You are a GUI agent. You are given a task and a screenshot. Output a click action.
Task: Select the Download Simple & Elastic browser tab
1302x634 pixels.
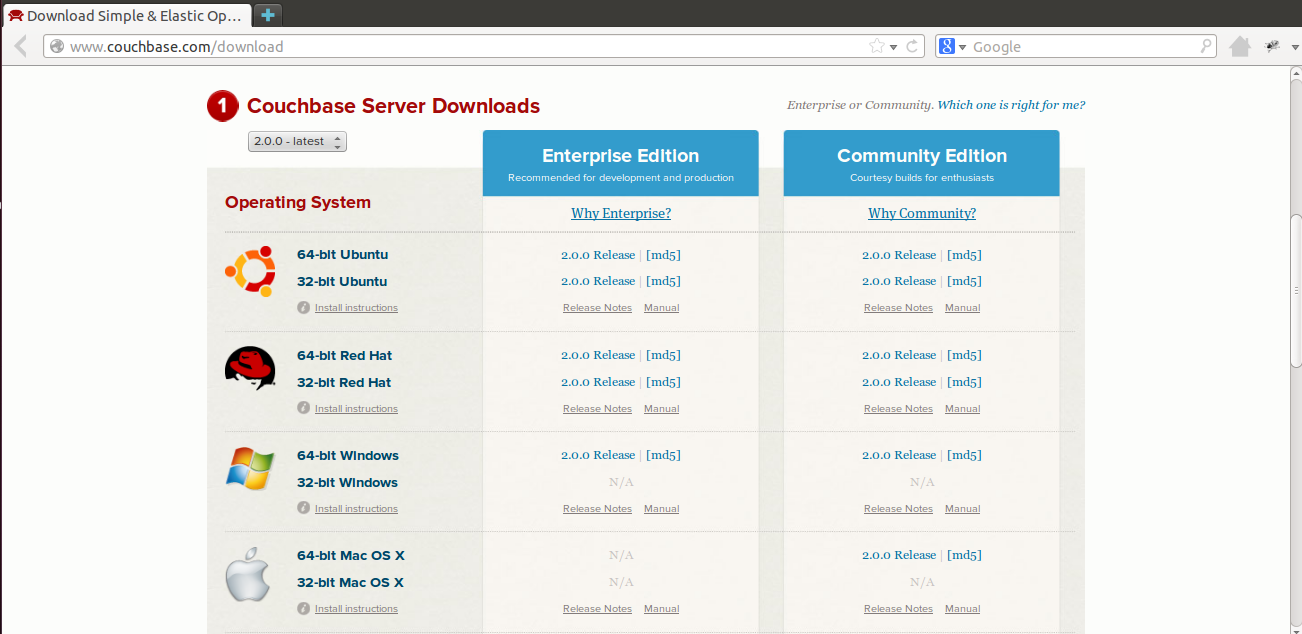click(x=127, y=16)
